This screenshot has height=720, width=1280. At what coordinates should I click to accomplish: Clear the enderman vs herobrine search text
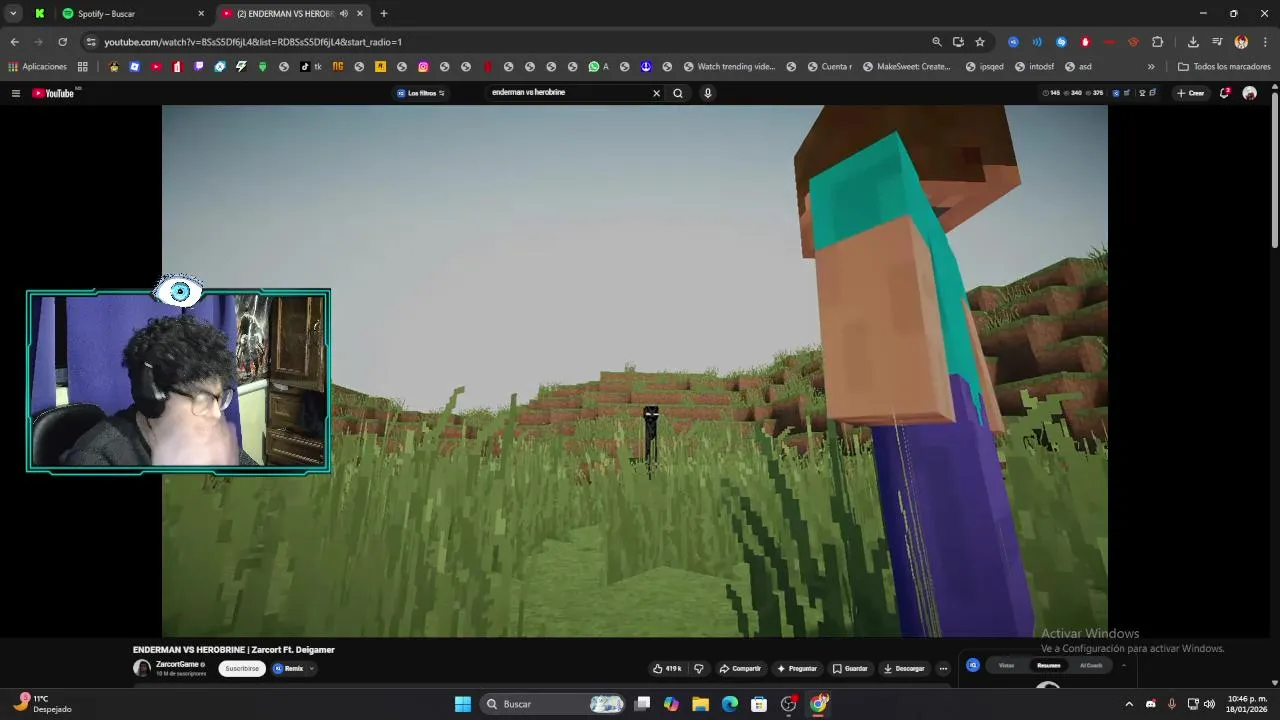coord(657,93)
